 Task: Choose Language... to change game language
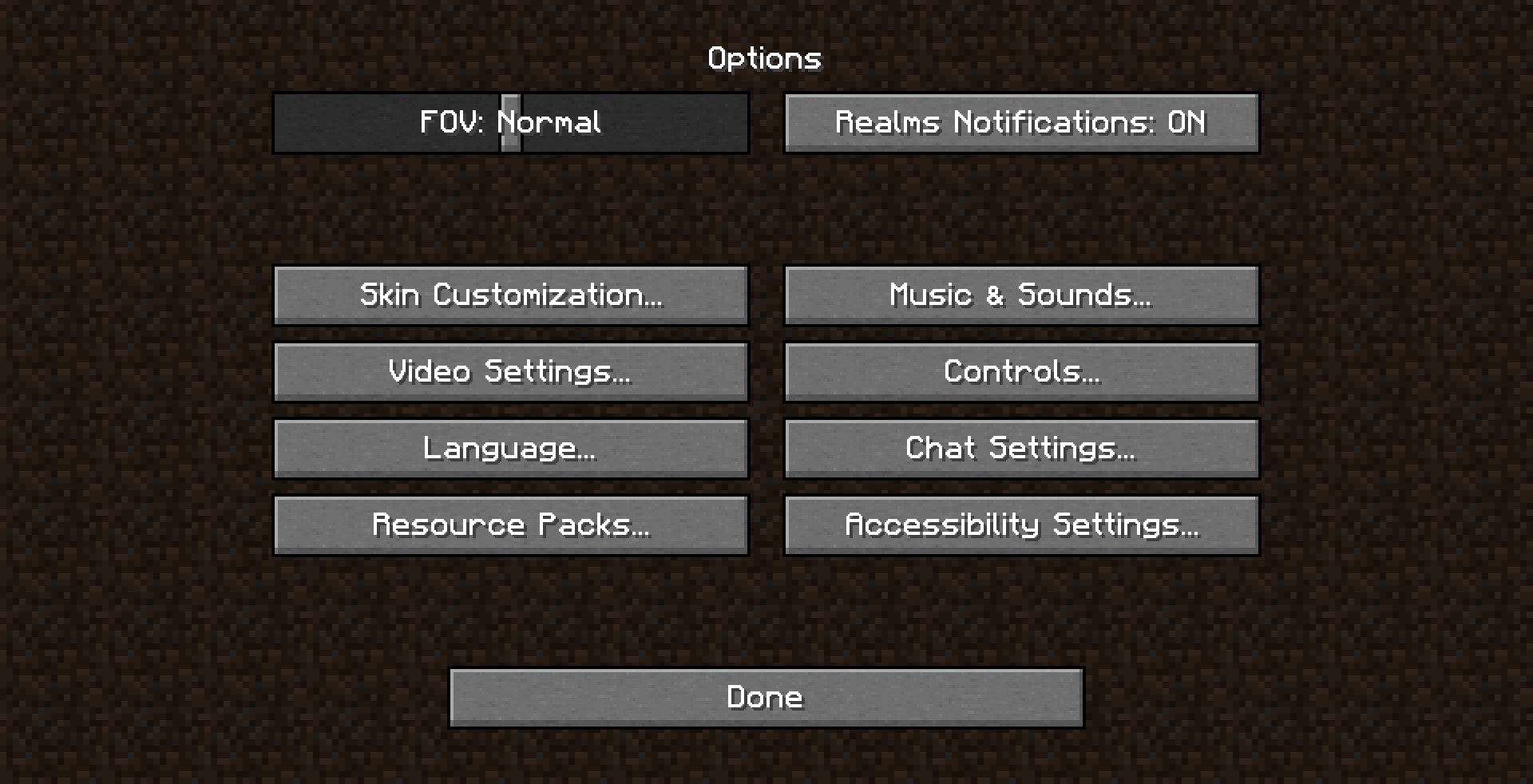(x=511, y=449)
